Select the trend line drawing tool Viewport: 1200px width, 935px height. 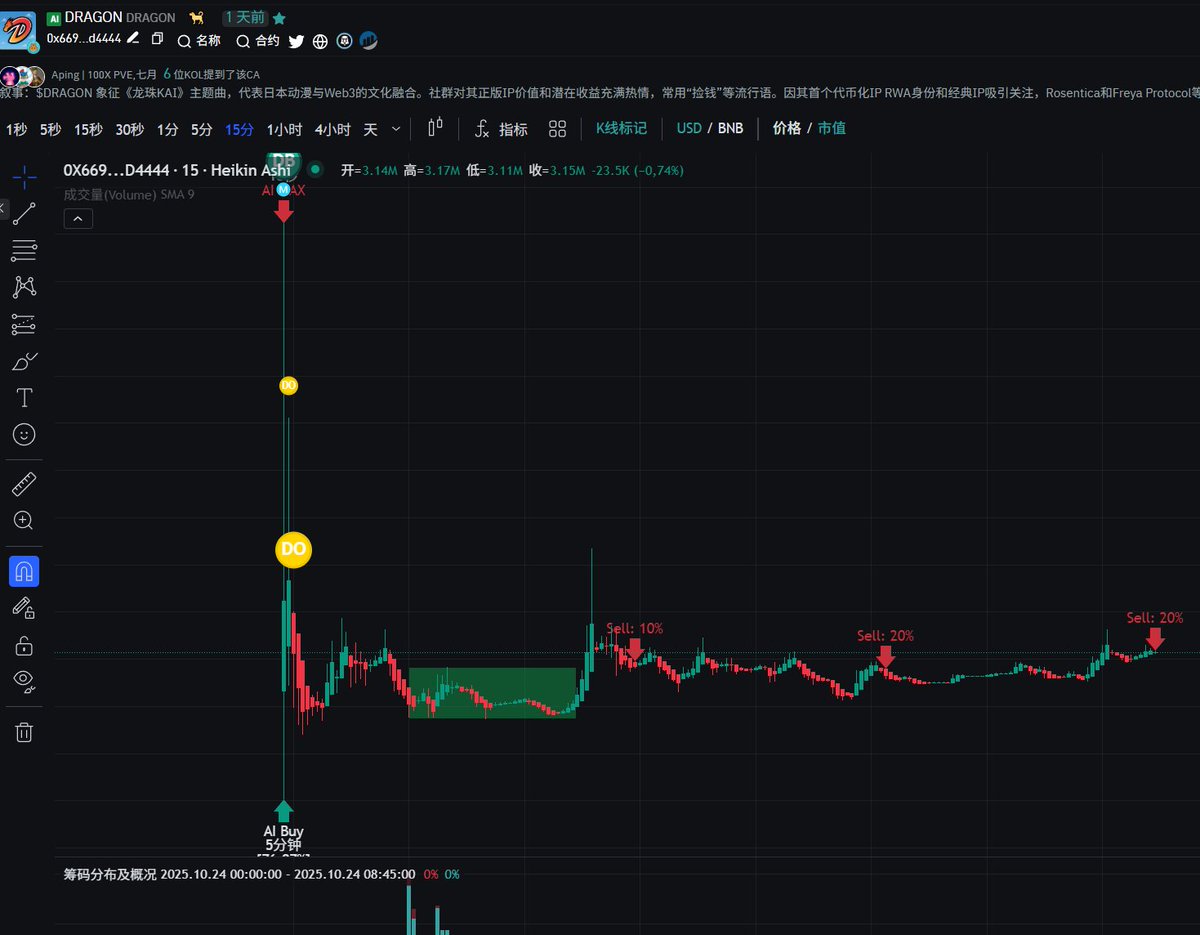(24, 213)
